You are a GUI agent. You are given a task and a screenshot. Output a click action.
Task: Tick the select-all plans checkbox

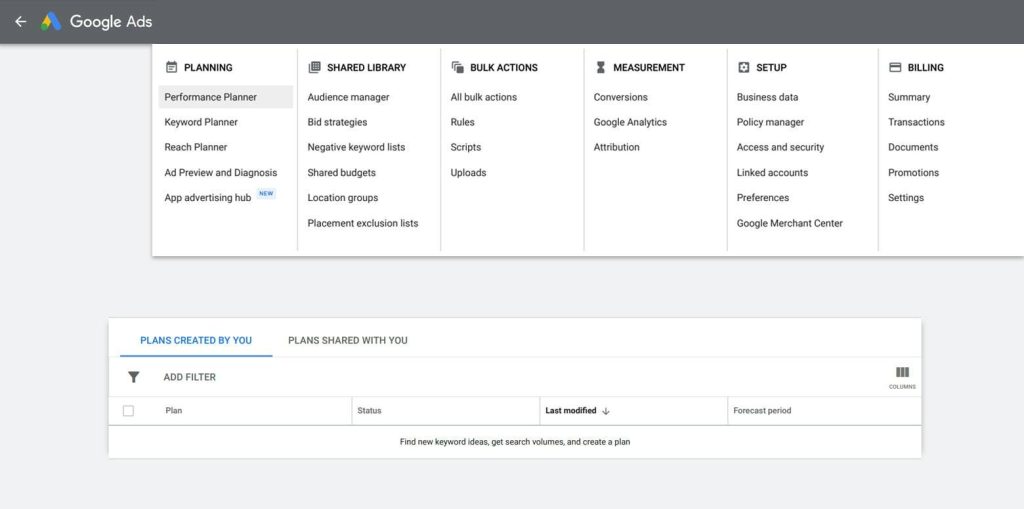[129, 411]
